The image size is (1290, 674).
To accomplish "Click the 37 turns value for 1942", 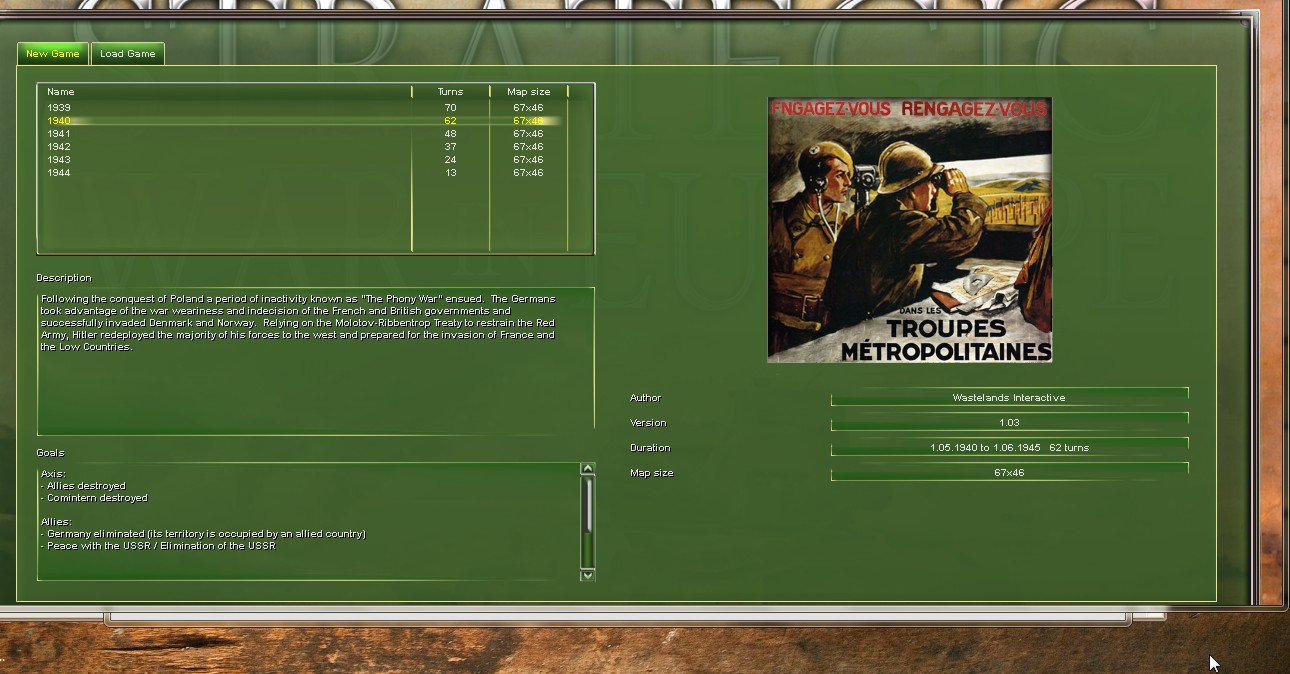I will pos(451,146).
